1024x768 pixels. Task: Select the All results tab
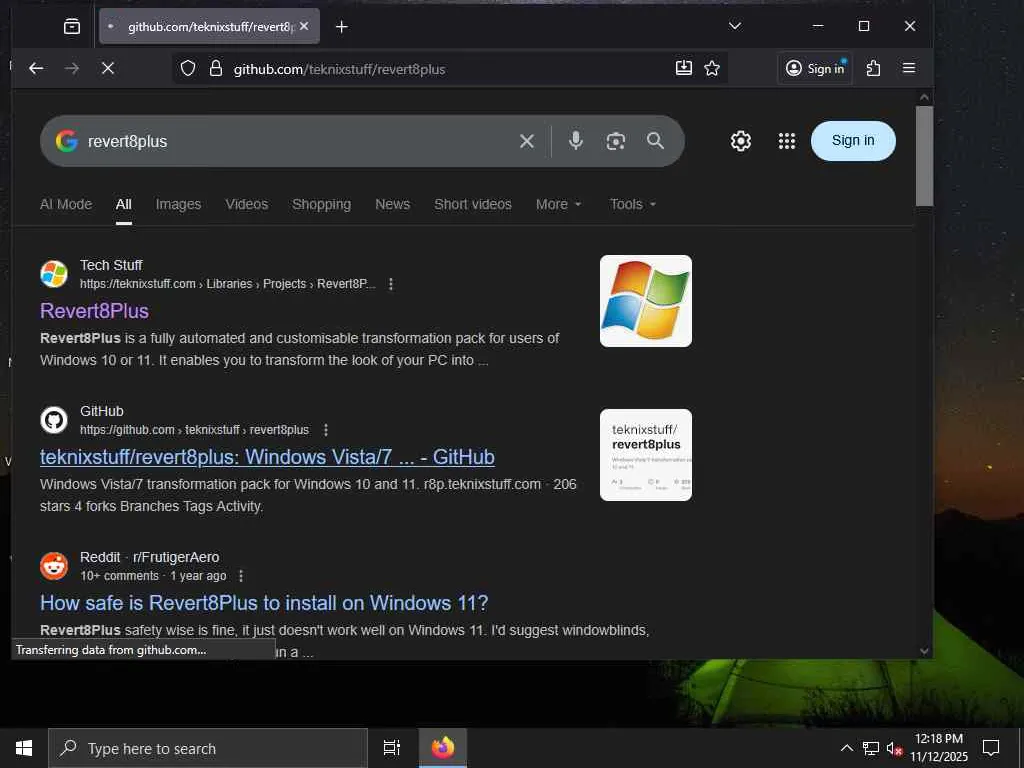(123, 204)
